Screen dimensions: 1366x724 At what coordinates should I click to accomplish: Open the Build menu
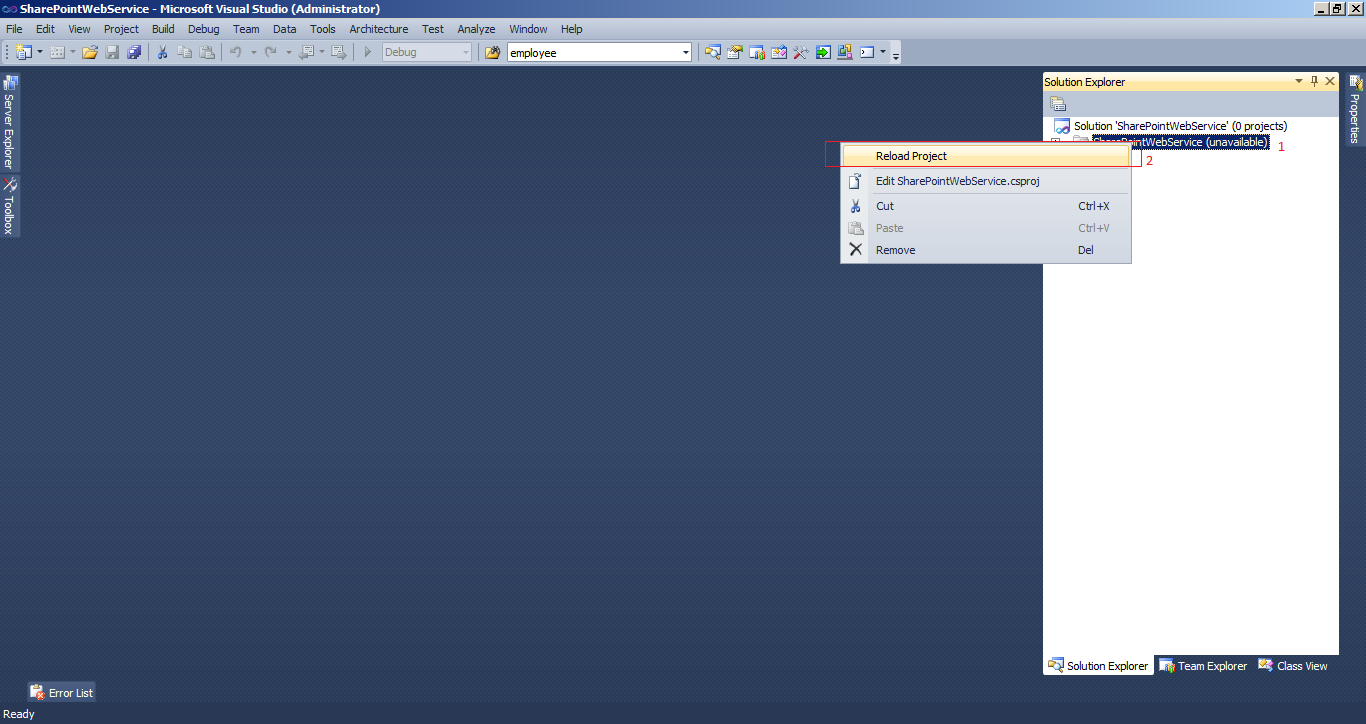coord(163,29)
